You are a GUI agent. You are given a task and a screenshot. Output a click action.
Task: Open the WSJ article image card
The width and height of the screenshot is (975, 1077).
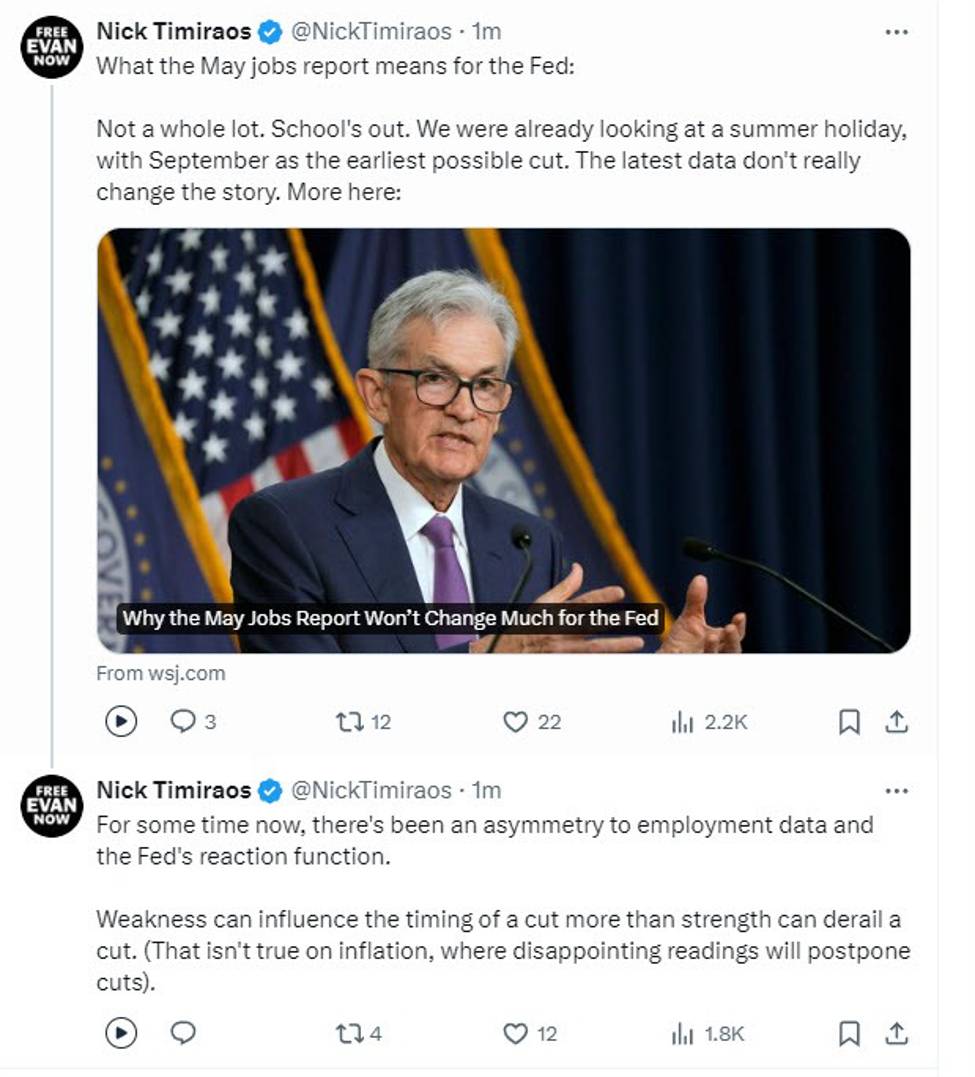503,440
